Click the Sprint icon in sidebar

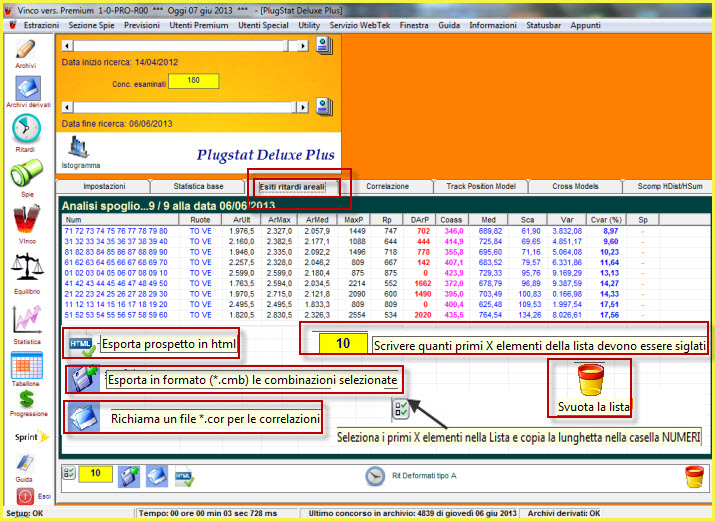32,437
